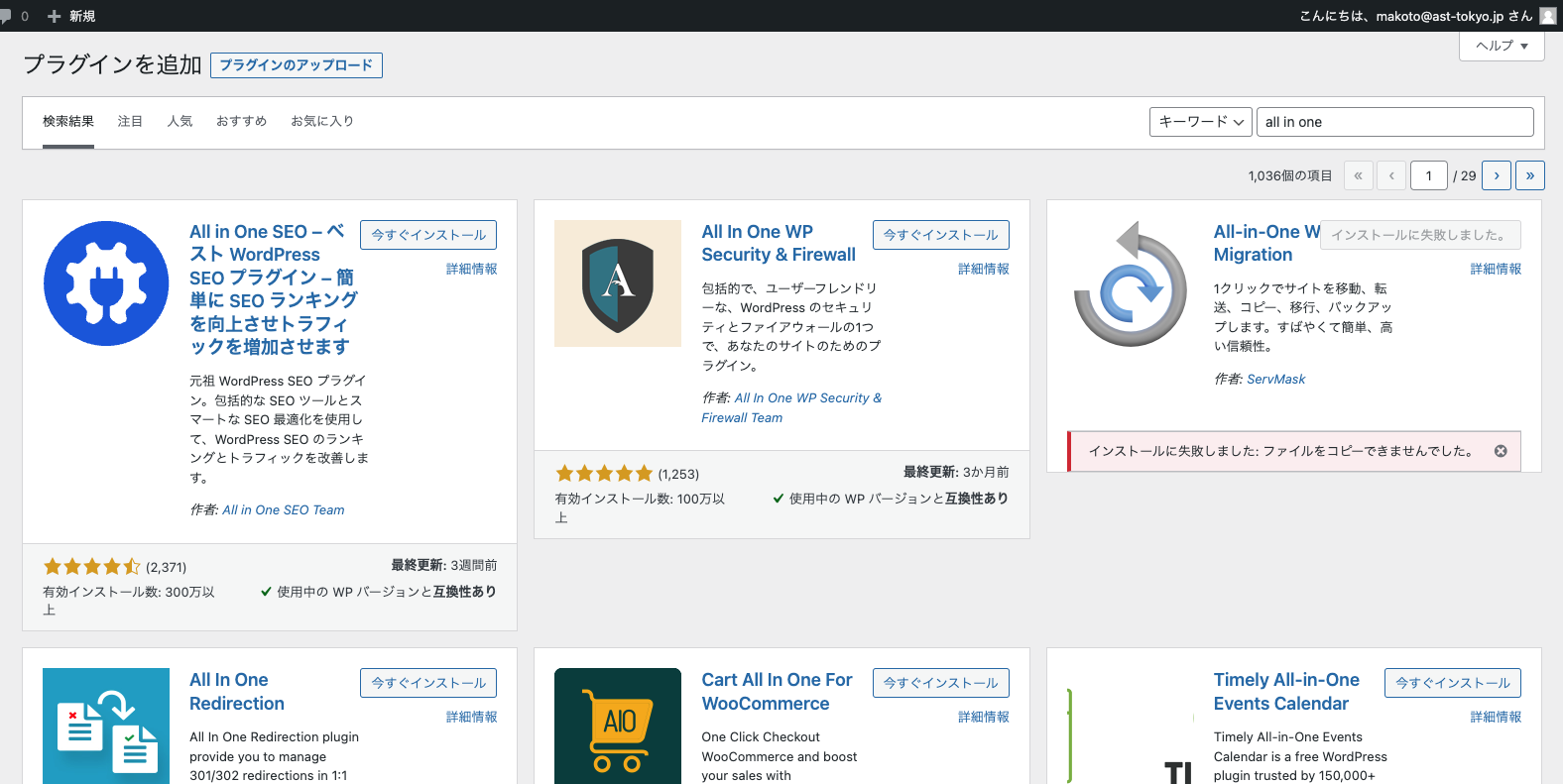Image resolution: width=1563 pixels, height=784 pixels.
Task: Click the All In One WP Security shield icon
Action: (618, 283)
